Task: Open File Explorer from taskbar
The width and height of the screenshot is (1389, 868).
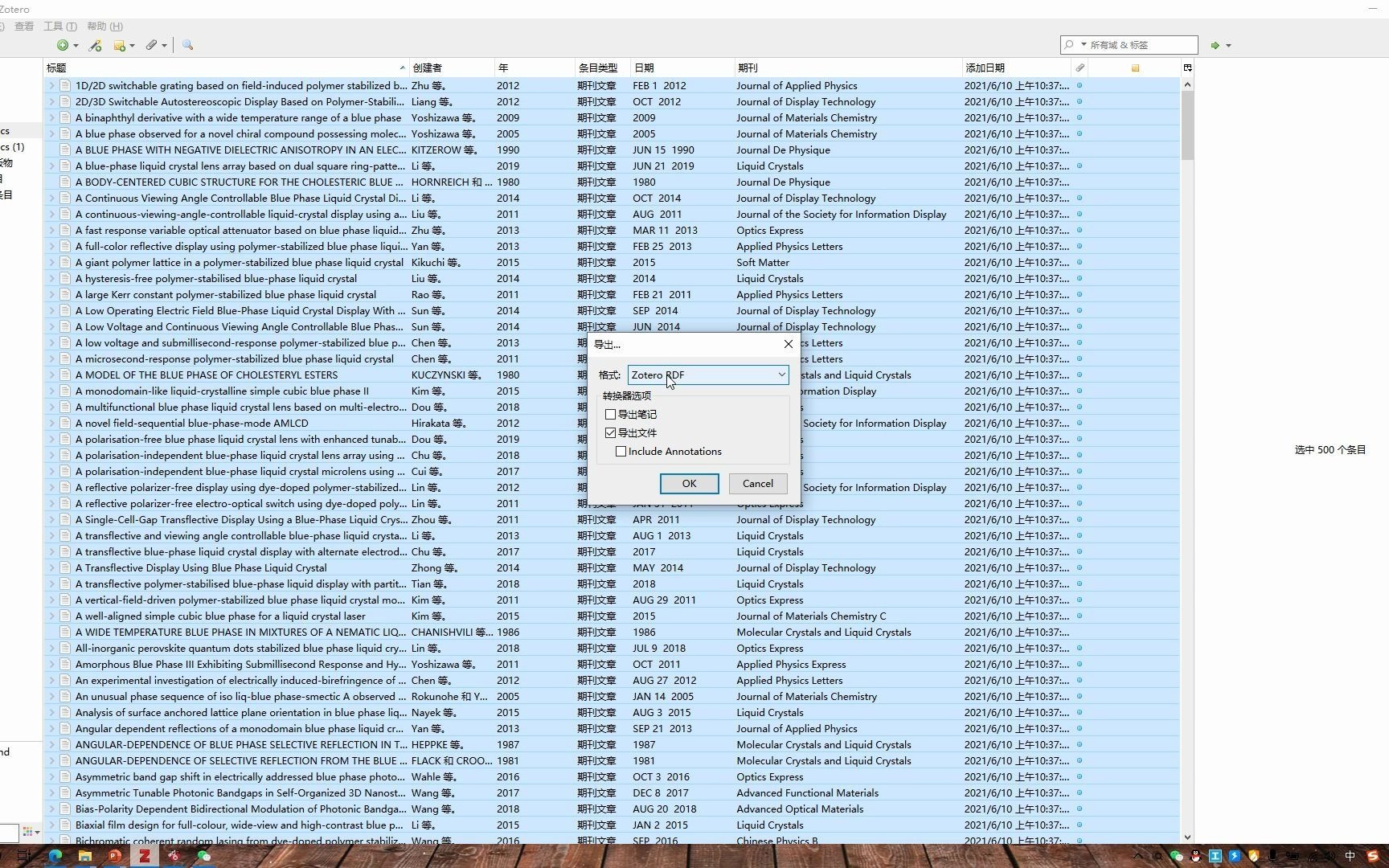Action: (x=85, y=856)
